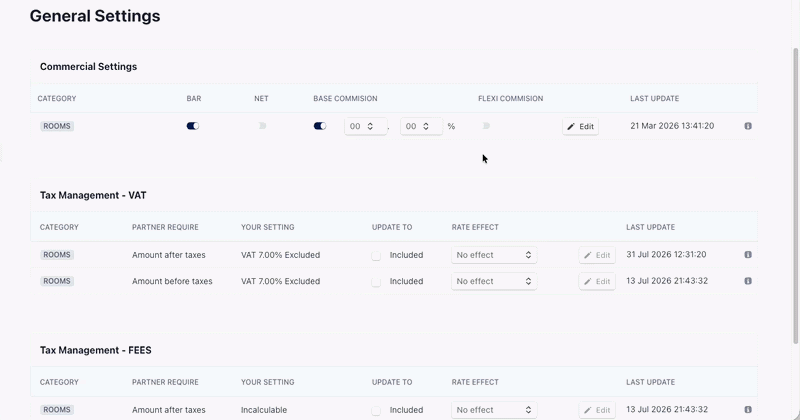Click 'Tax Management - FEES' heading
800x420 pixels.
coord(96,350)
